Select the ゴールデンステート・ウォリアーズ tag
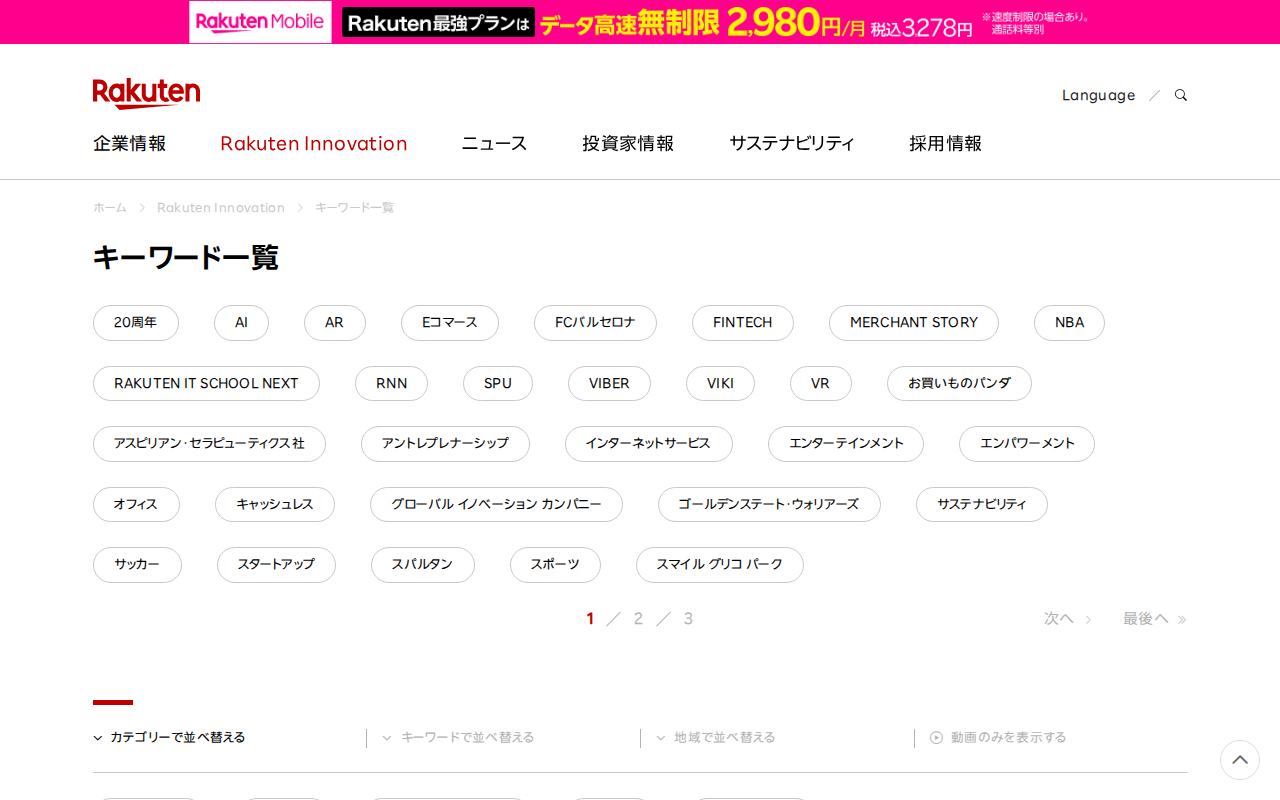Image resolution: width=1280 pixels, height=800 pixels. click(x=769, y=505)
